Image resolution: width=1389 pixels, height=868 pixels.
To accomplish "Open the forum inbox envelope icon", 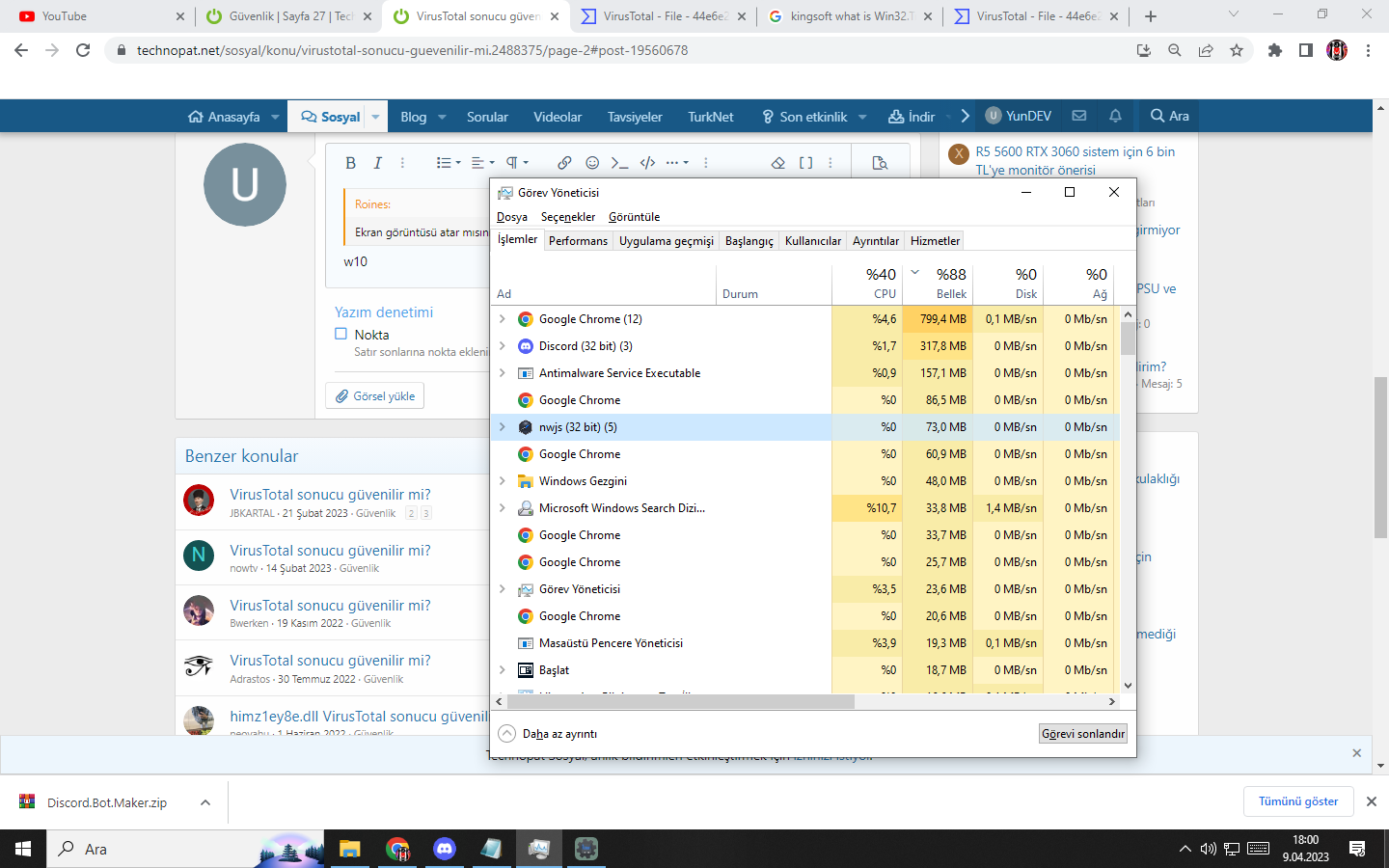I will tap(1079, 116).
